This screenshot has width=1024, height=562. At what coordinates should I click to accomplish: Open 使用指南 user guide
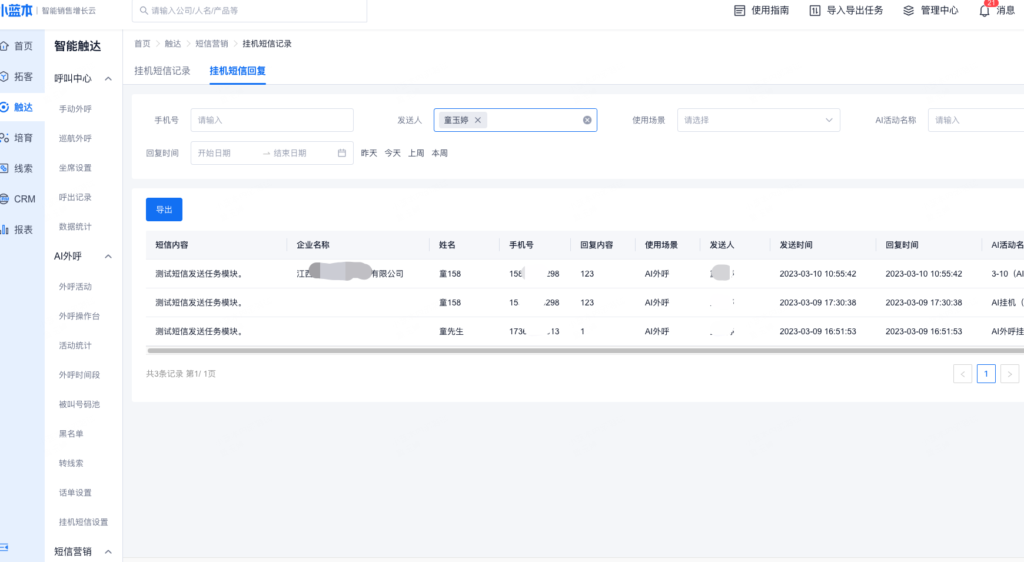coord(761,11)
